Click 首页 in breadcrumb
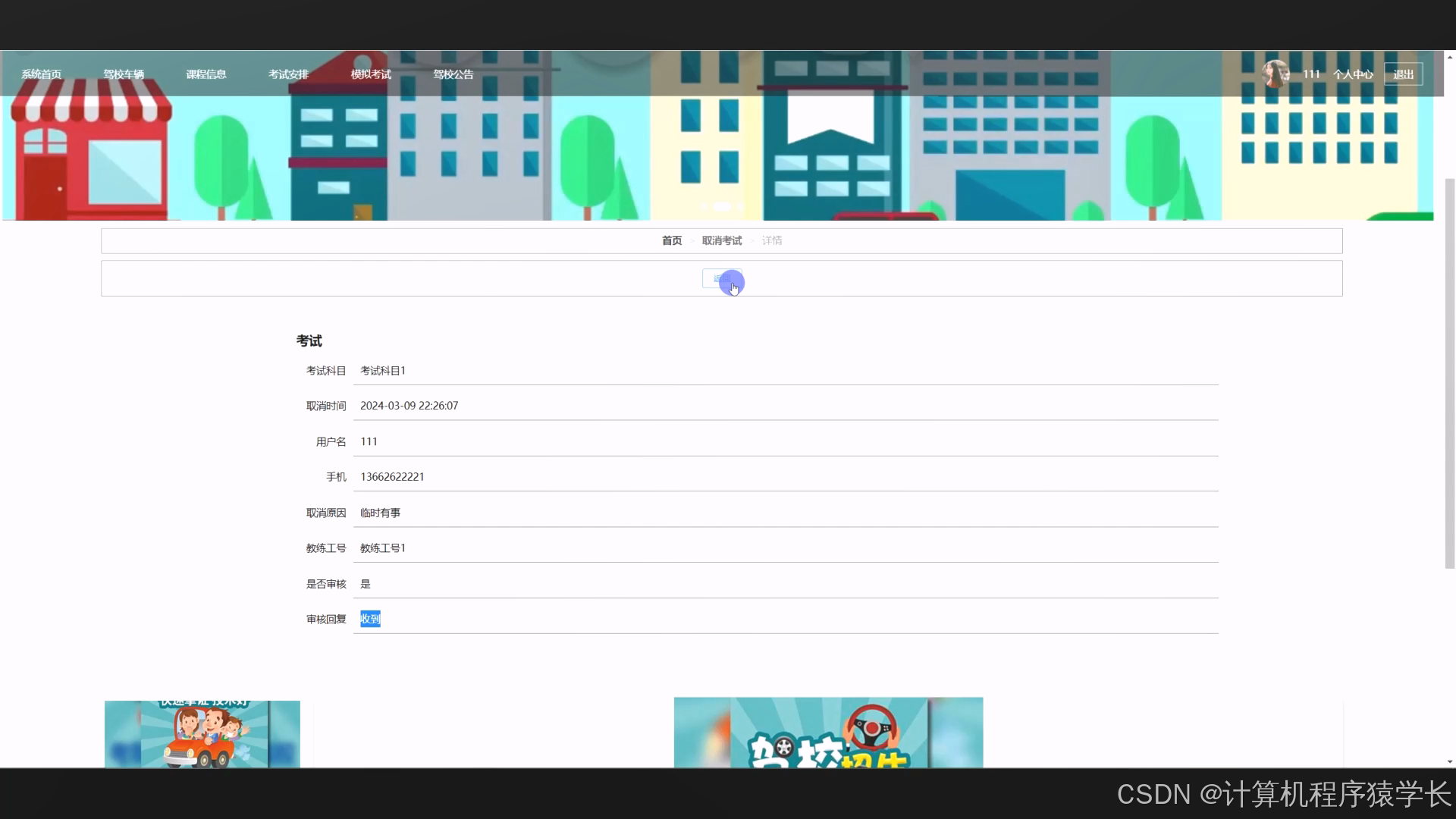This screenshot has width=1456, height=819. coord(672,240)
